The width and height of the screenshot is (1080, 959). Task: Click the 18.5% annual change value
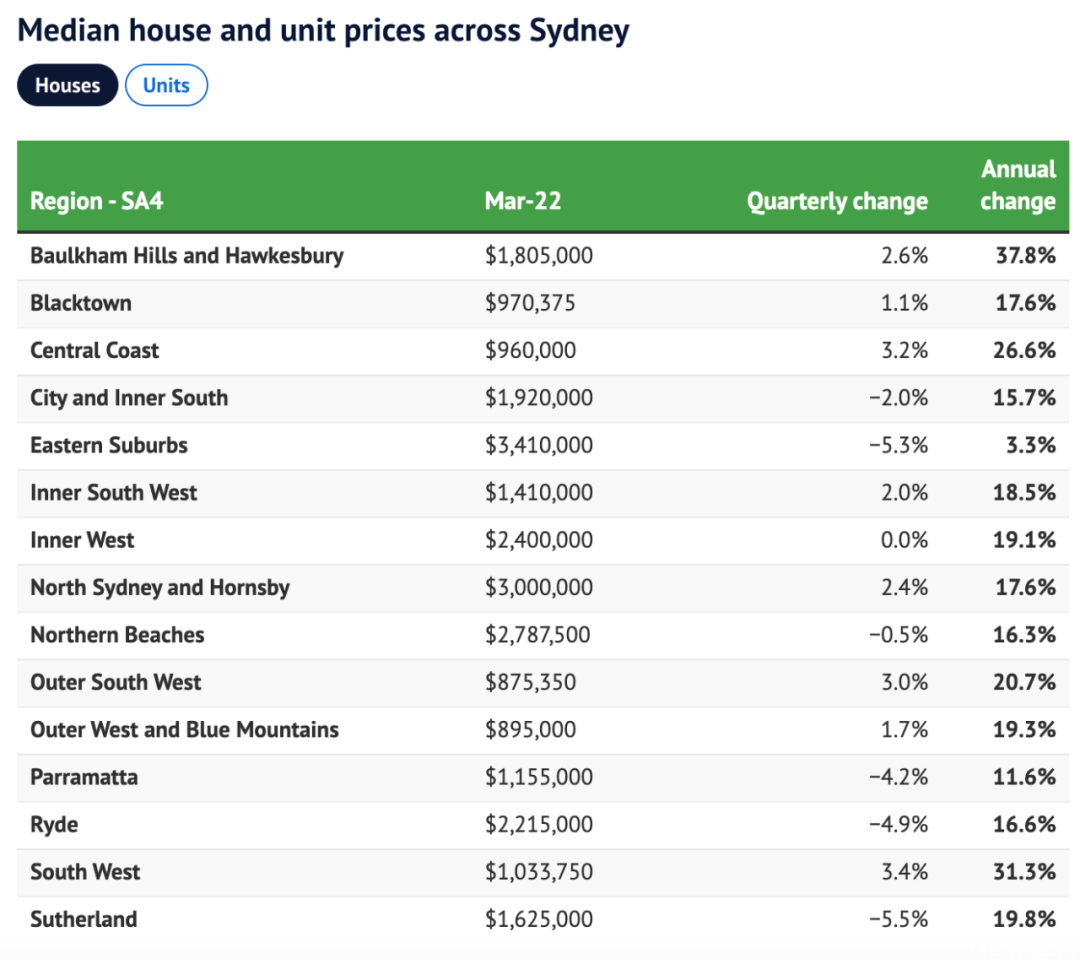[1024, 493]
